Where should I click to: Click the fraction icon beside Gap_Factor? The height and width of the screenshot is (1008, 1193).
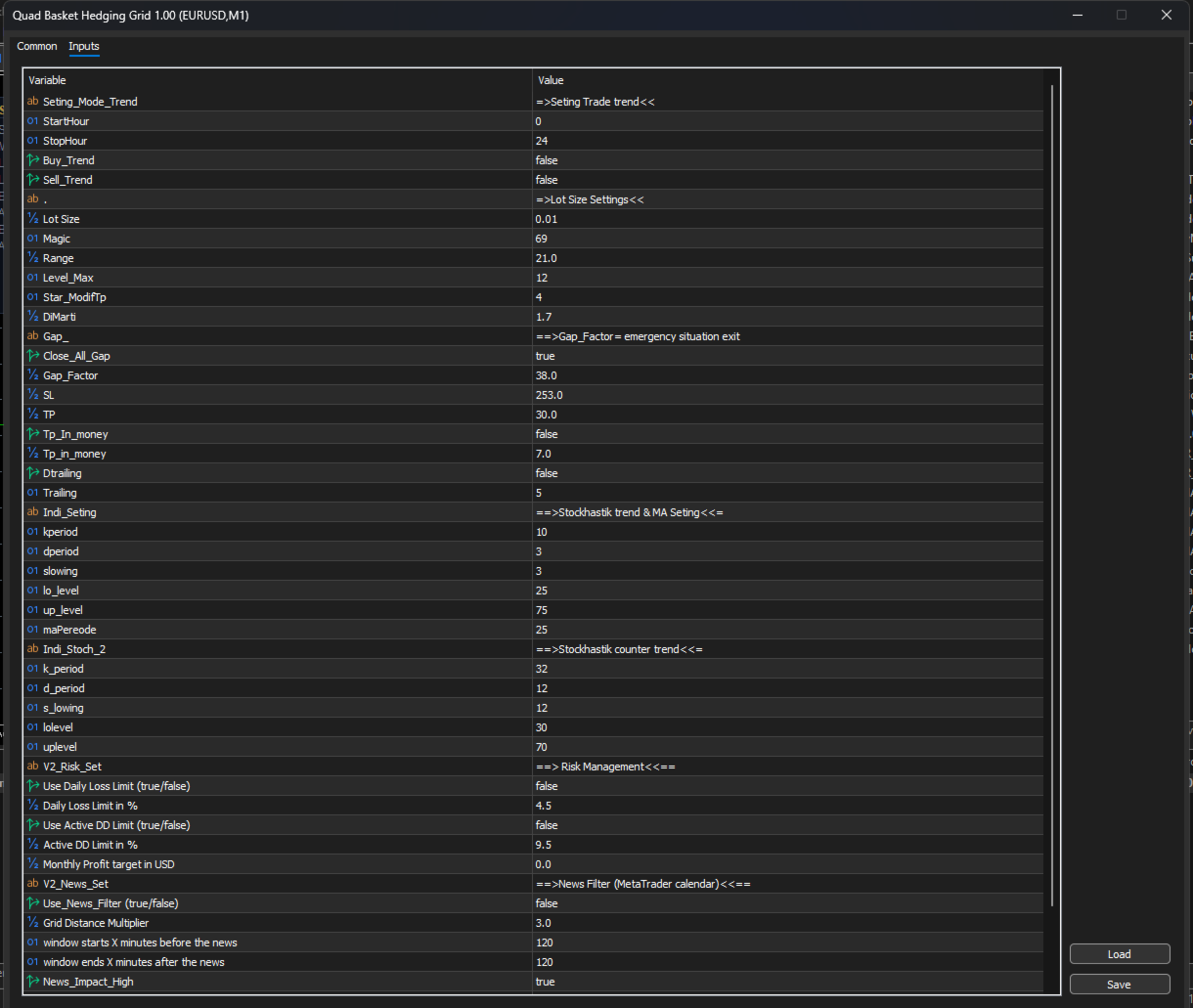coord(33,375)
